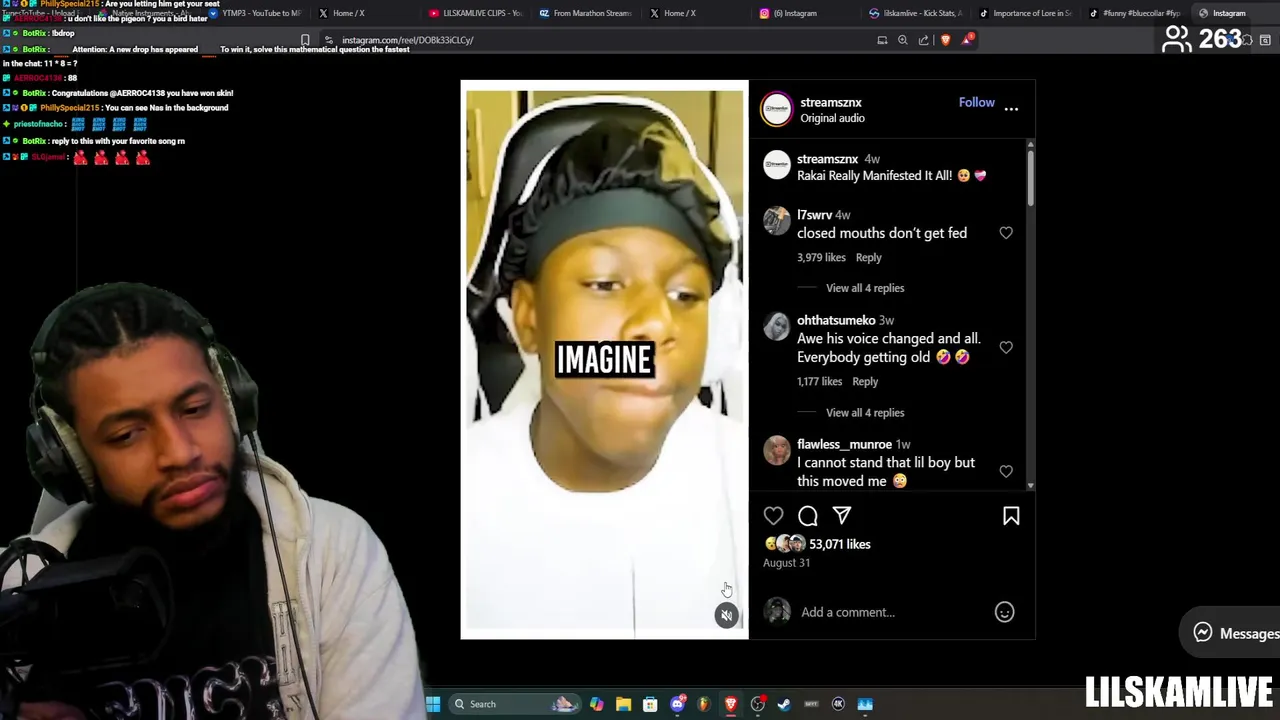Open streamsznx username link in header
Image resolution: width=1280 pixels, height=720 pixels.
pyautogui.click(x=831, y=102)
